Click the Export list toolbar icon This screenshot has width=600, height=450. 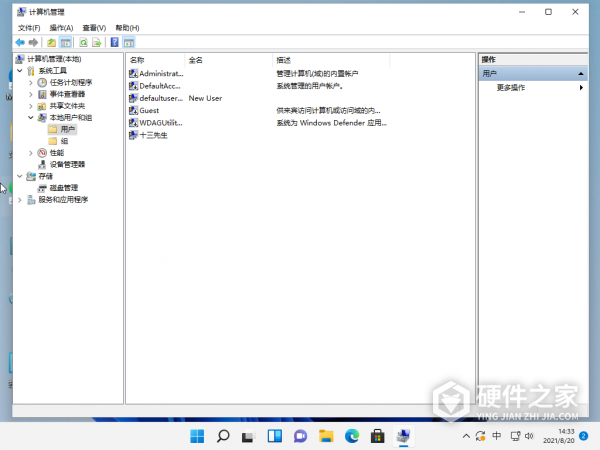click(96, 42)
